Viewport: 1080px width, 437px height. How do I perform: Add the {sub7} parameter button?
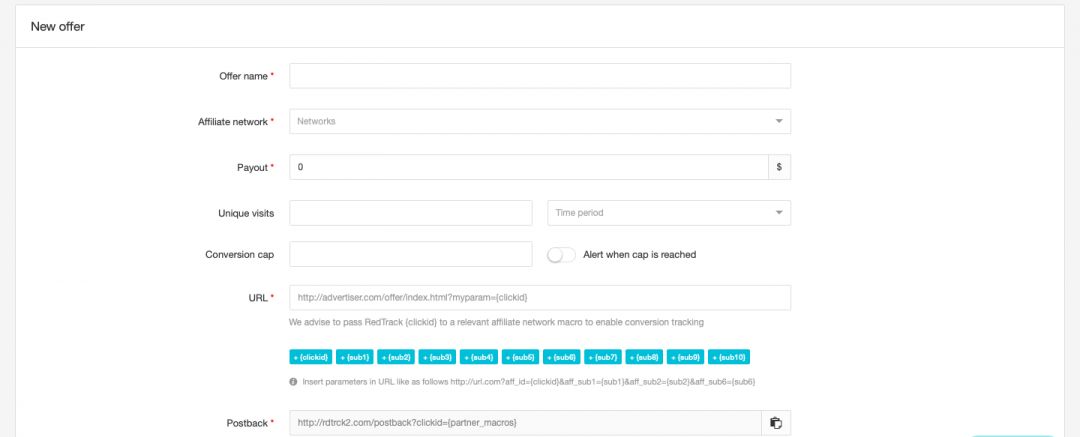603,357
